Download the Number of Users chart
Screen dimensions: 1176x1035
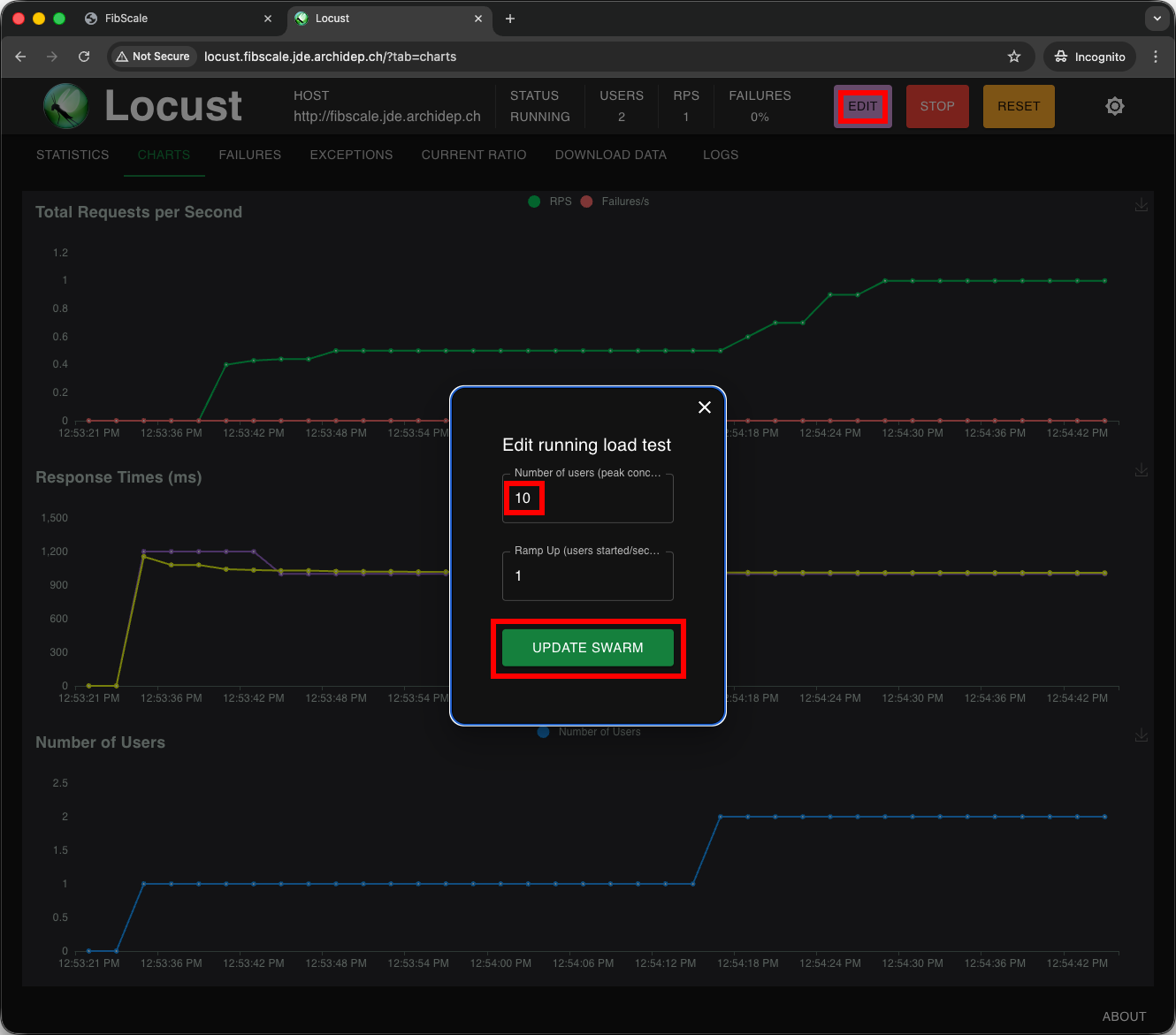pos(1142,735)
